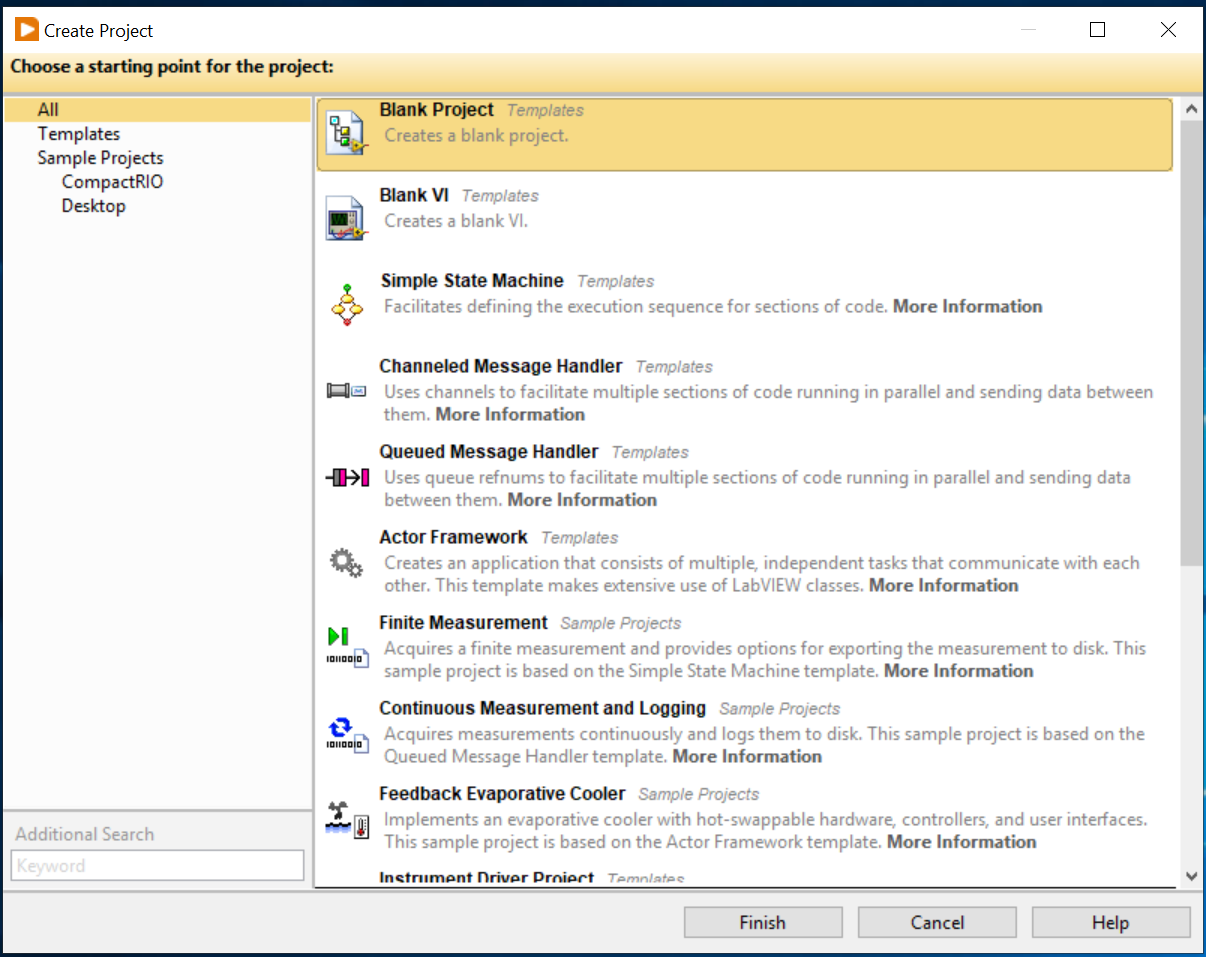The image size is (1206, 957).
Task: Select the Templates category in the sidebar
Action: [78, 133]
